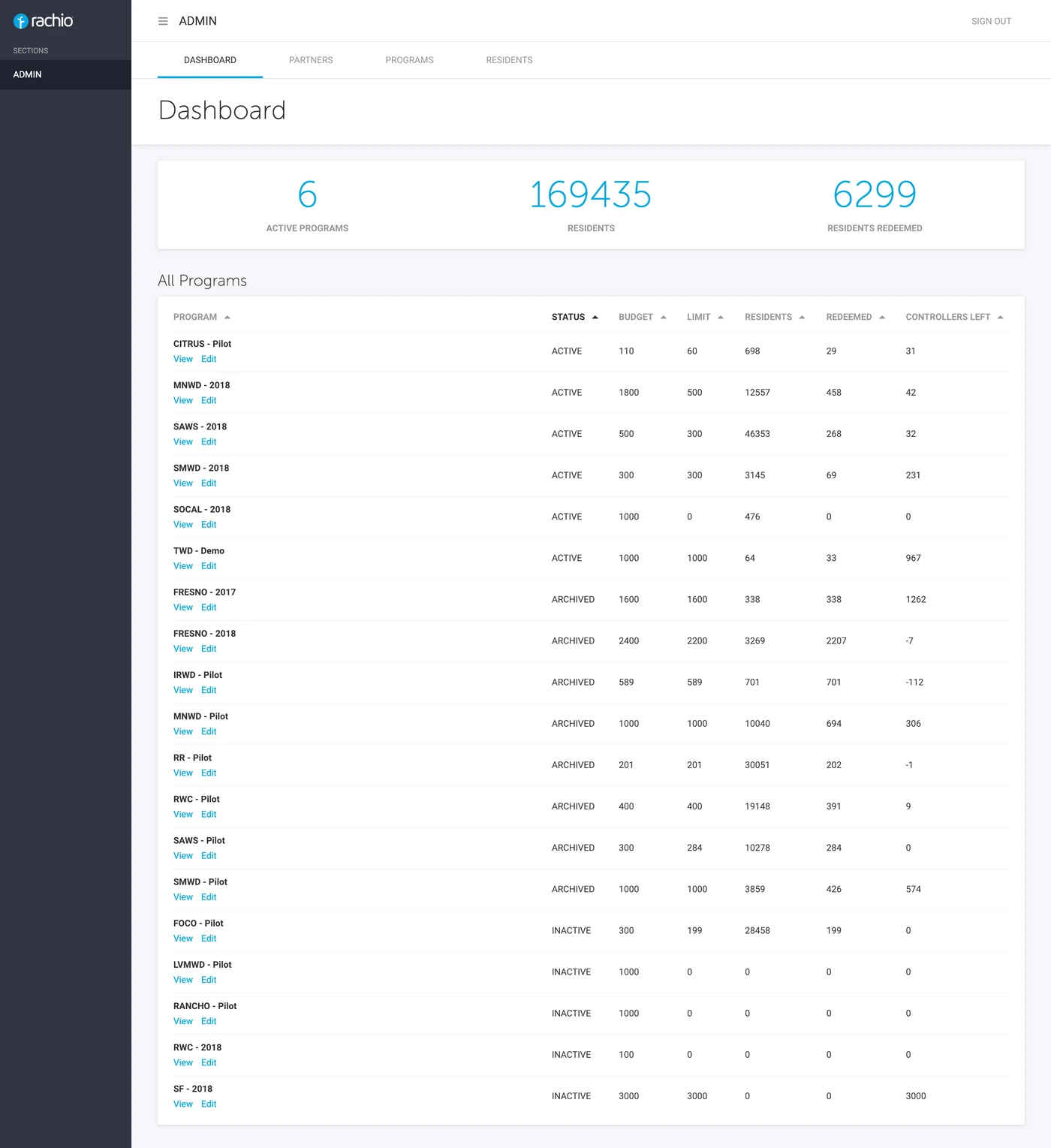The image size is (1051, 1148).
Task: Select ADMIN in the sidebar sections
Action: pos(65,74)
